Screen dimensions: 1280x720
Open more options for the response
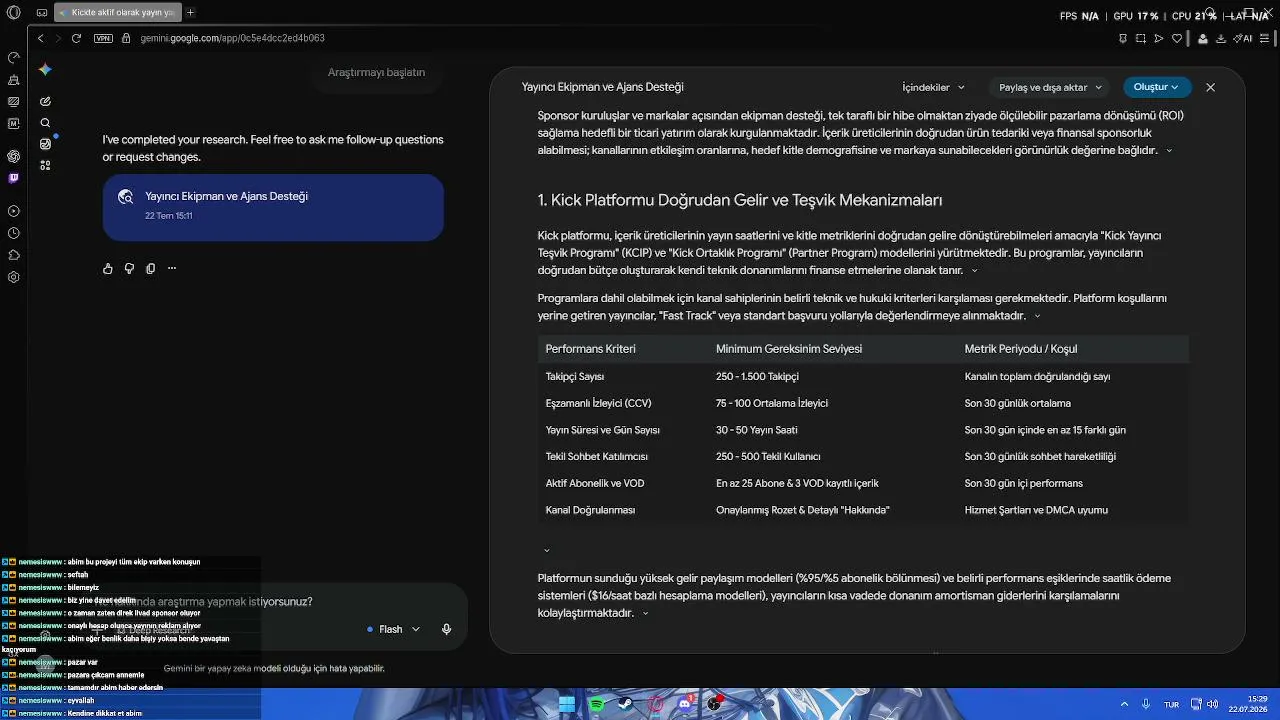tap(172, 268)
